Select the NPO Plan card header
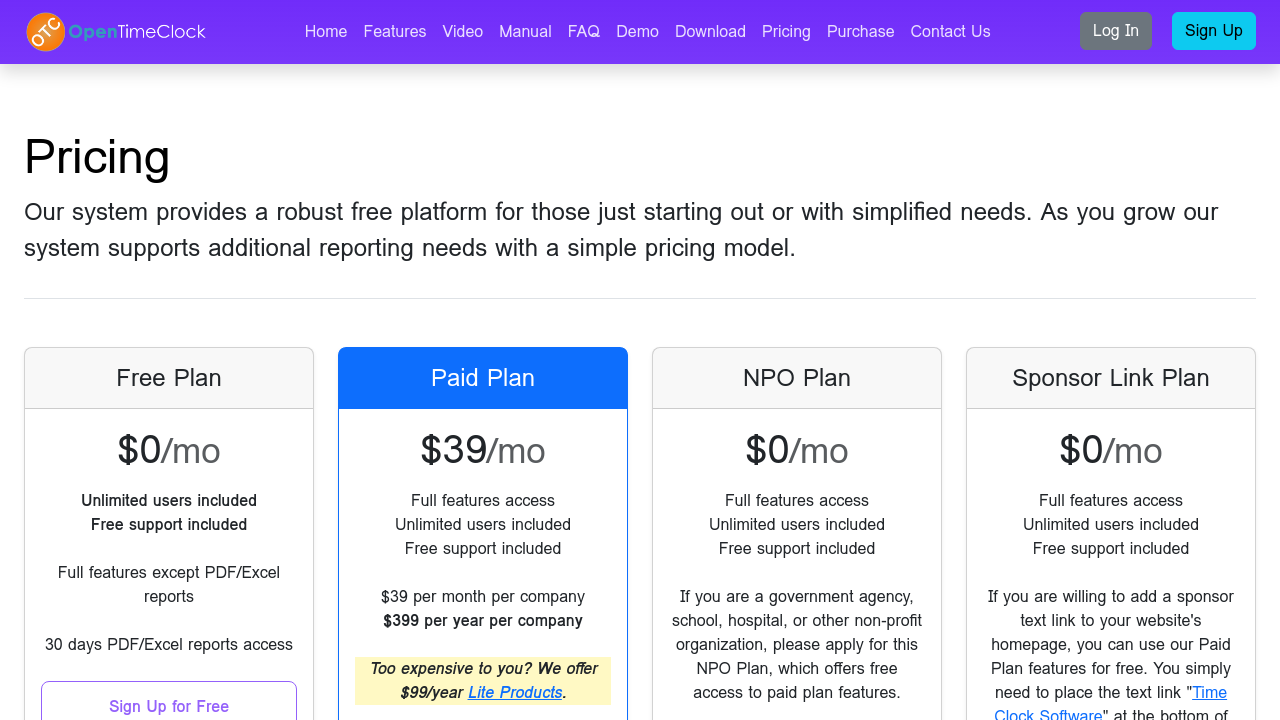Image resolution: width=1280 pixels, height=720 pixels. (797, 378)
